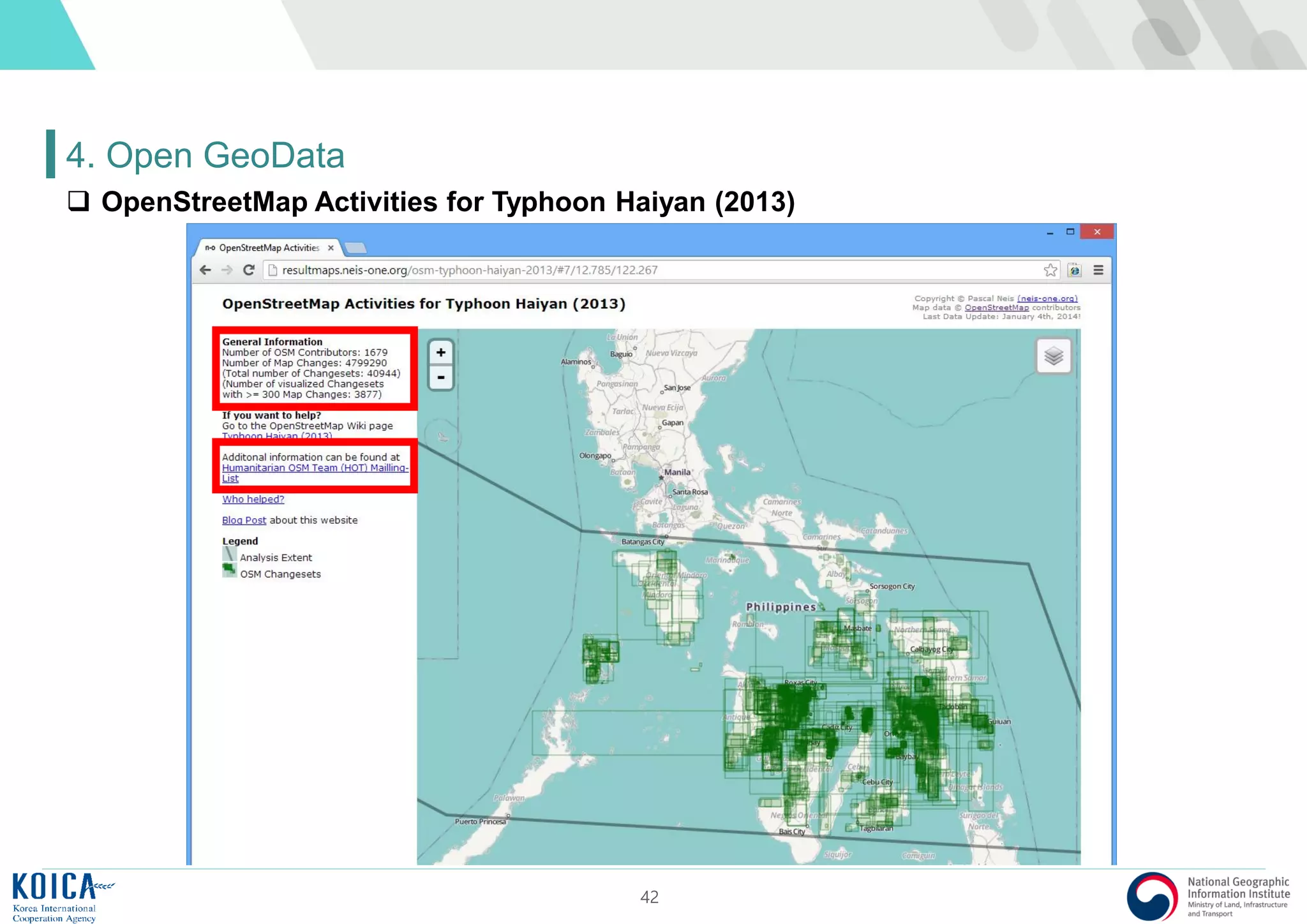Click the browser back arrow
This screenshot has width=1307, height=924.
tap(205, 270)
